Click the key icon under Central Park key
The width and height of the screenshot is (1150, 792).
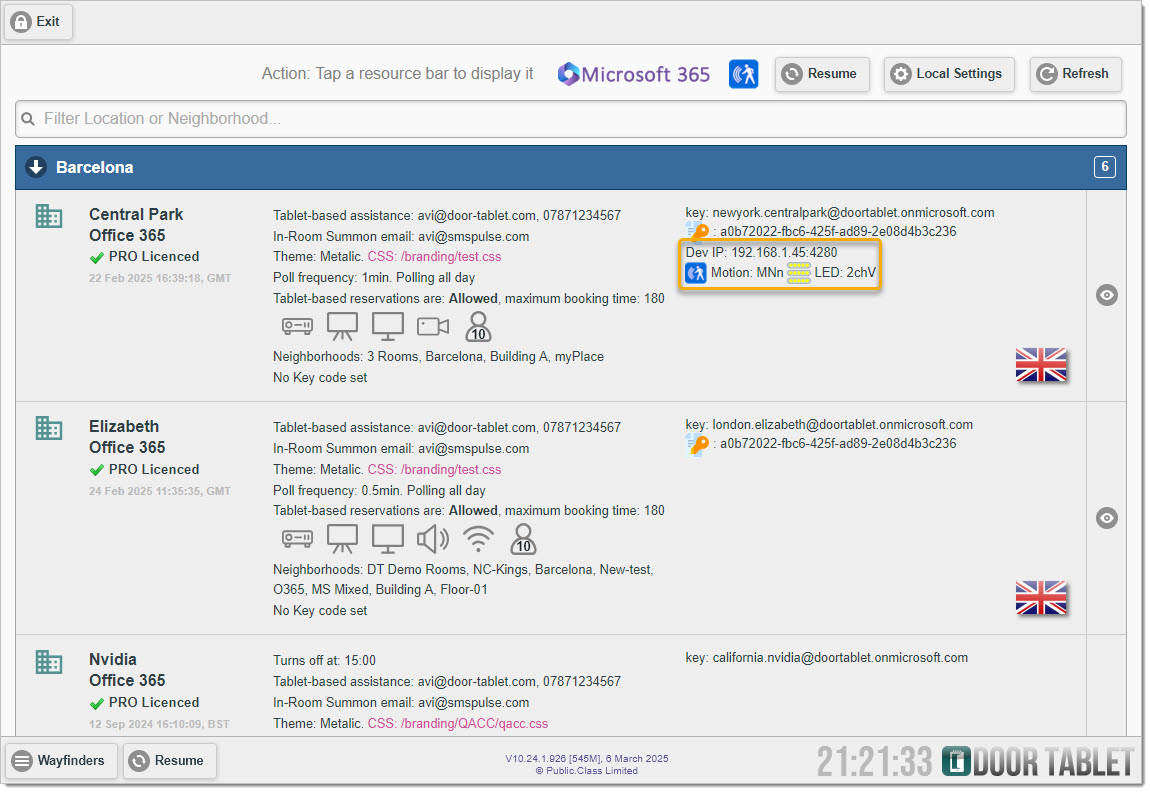[697, 232]
